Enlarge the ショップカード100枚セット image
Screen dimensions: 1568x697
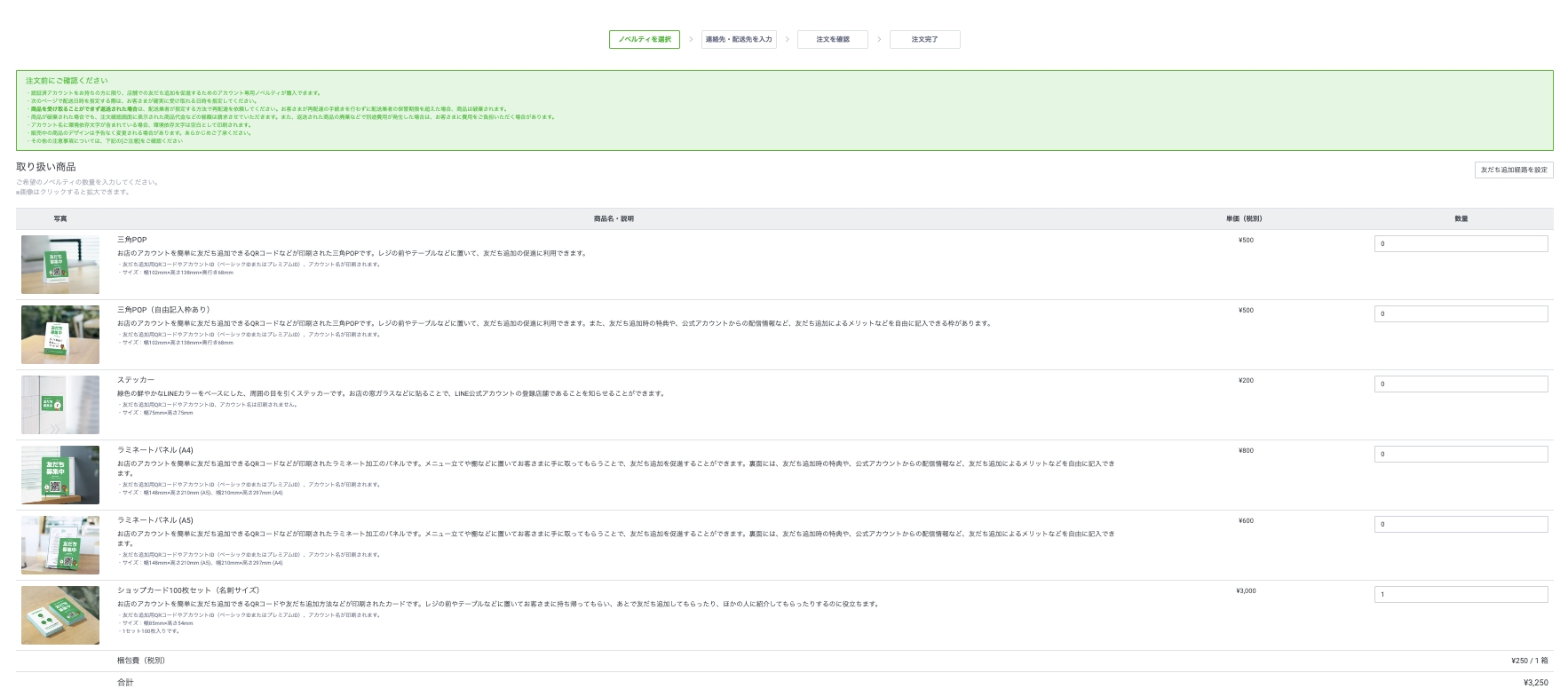coord(60,615)
